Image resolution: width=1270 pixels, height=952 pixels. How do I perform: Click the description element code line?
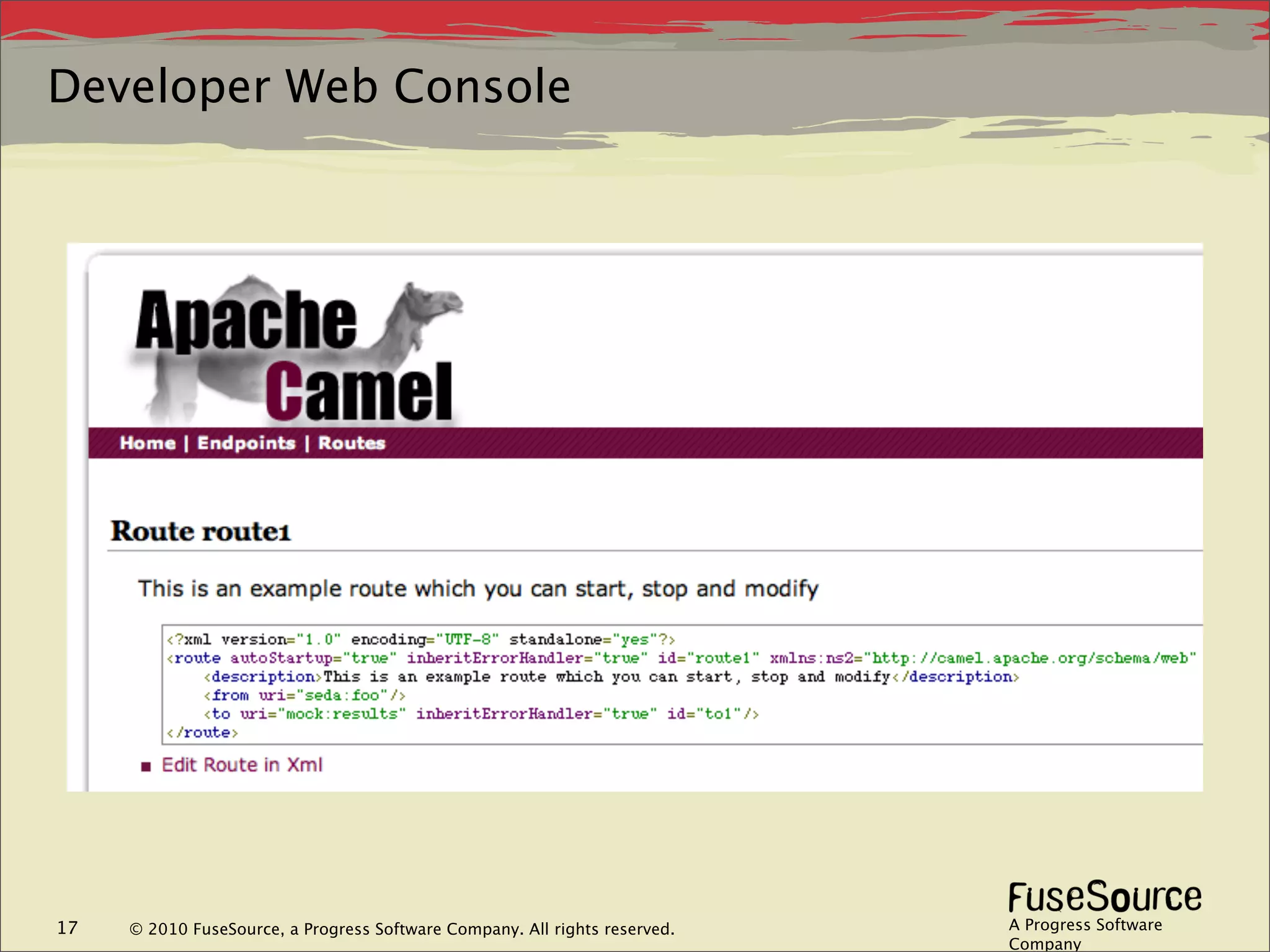click(x=611, y=677)
